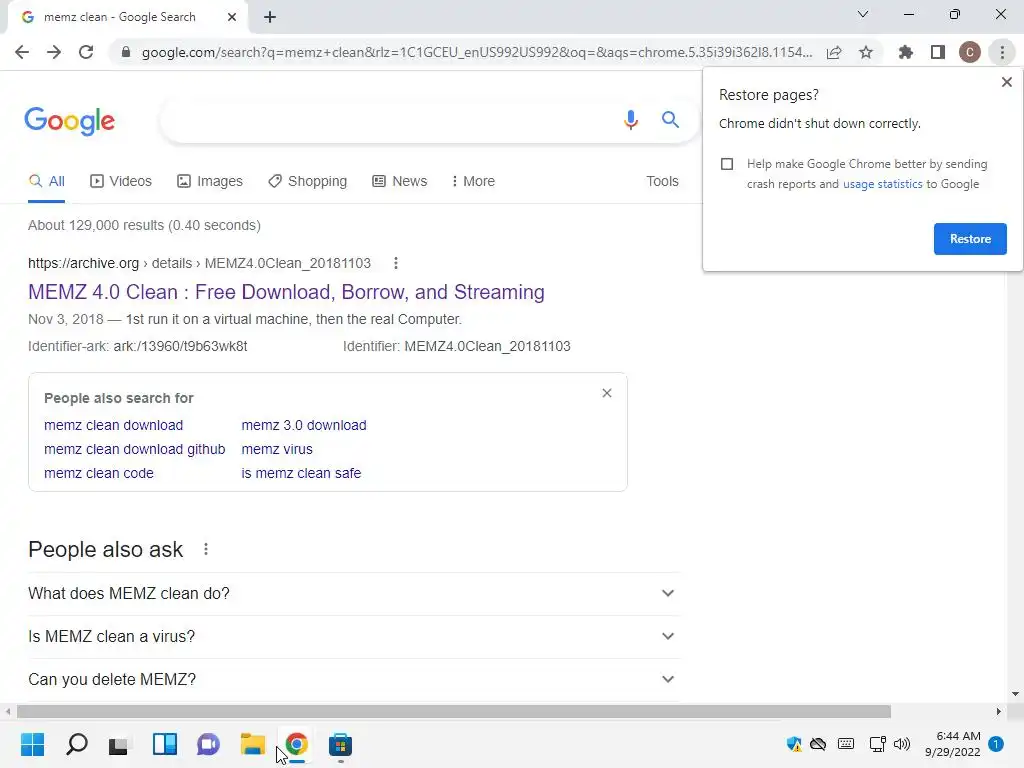Go to the Google home logo
The height and width of the screenshot is (768, 1024).
click(69, 121)
